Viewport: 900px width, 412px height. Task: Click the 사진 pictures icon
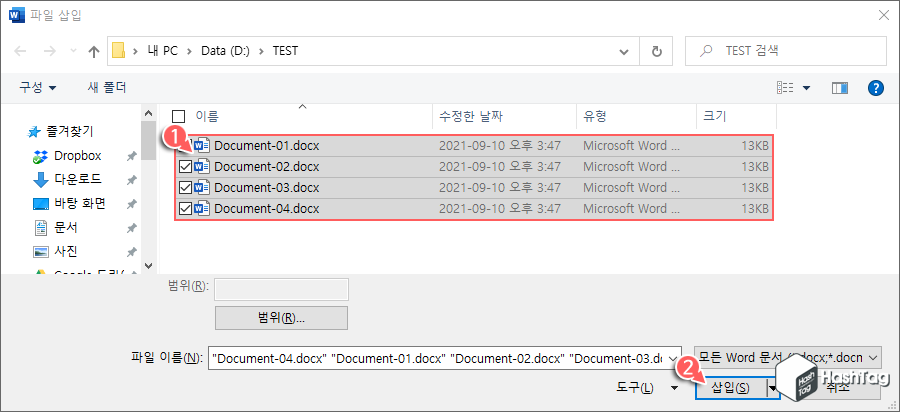[x=40, y=252]
